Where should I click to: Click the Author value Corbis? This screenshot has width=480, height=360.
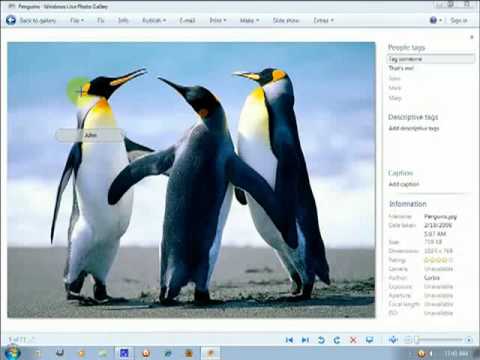coord(432,278)
